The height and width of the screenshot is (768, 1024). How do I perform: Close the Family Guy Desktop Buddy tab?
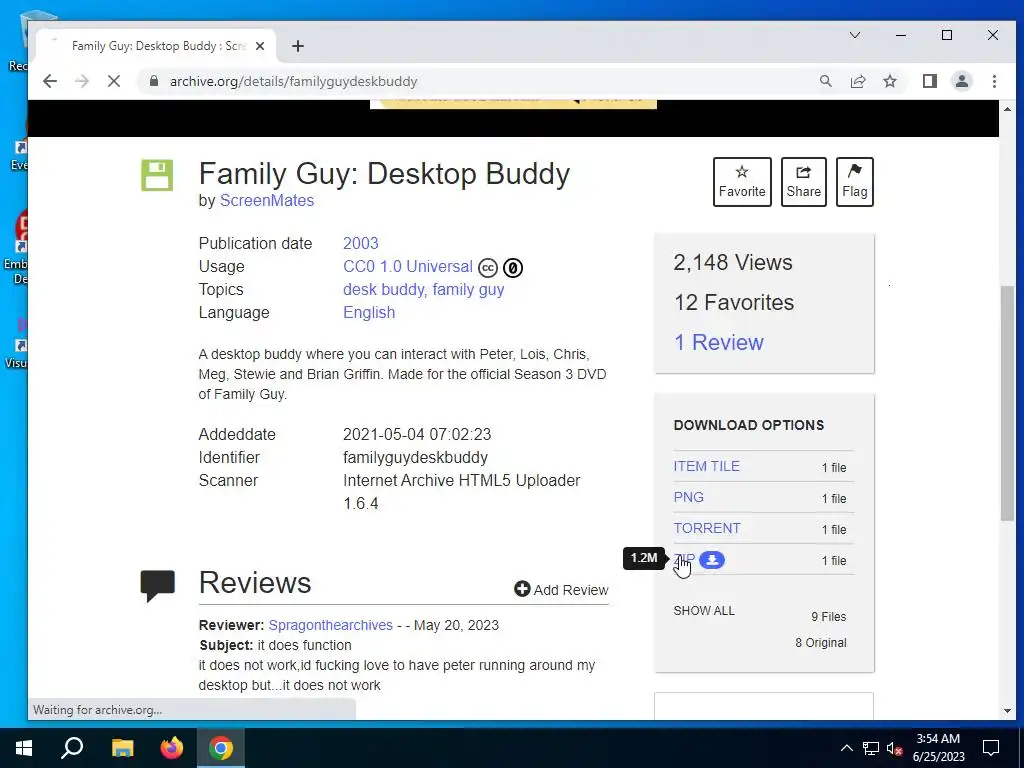260,46
